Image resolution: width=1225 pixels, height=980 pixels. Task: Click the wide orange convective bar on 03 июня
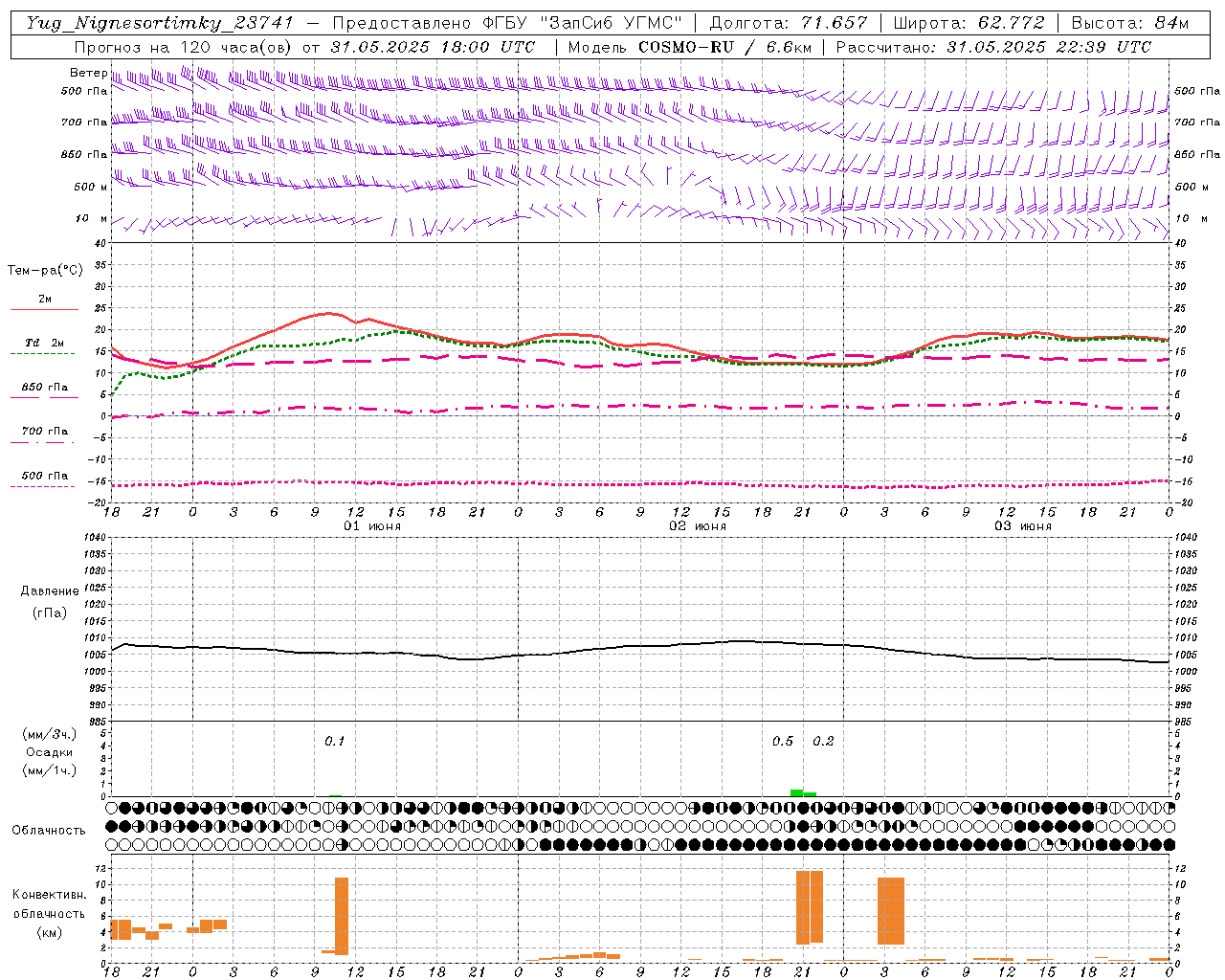(x=891, y=911)
